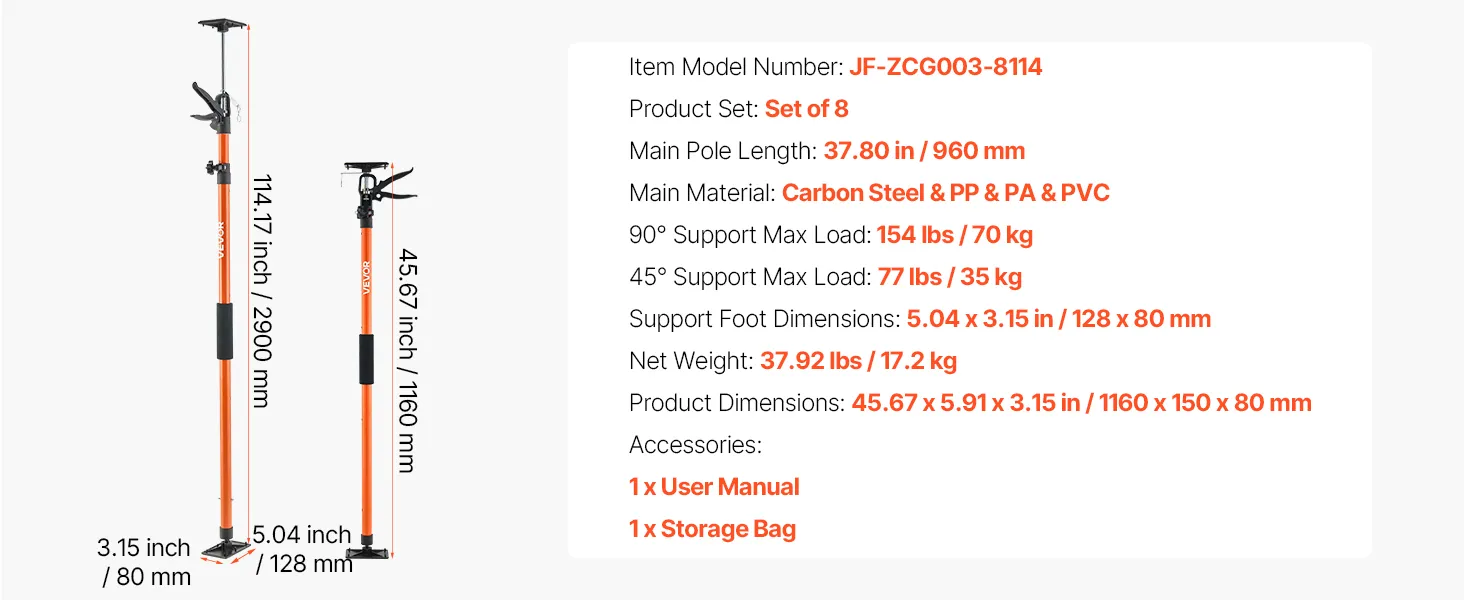Click the Main Pole Length value
This screenshot has height=600, width=1464.
[x=924, y=151]
